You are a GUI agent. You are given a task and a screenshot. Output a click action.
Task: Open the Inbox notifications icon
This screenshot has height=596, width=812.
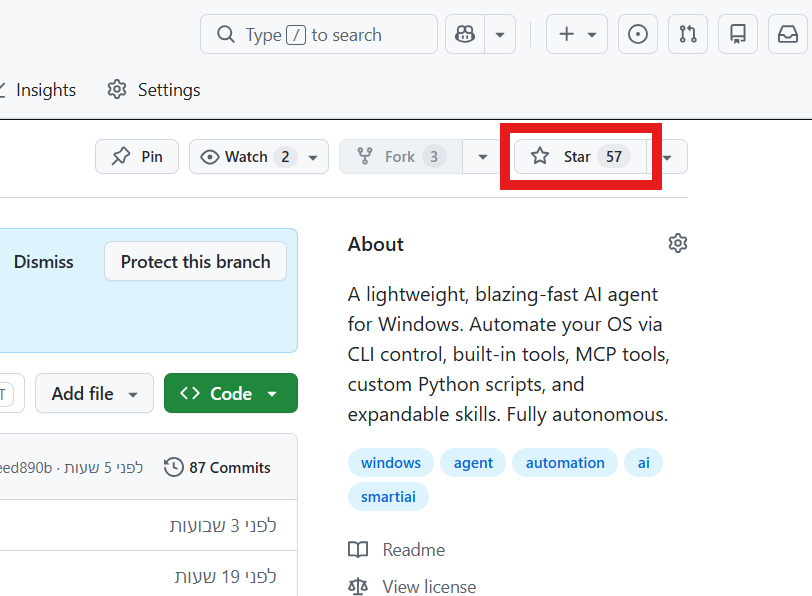point(788,34)
